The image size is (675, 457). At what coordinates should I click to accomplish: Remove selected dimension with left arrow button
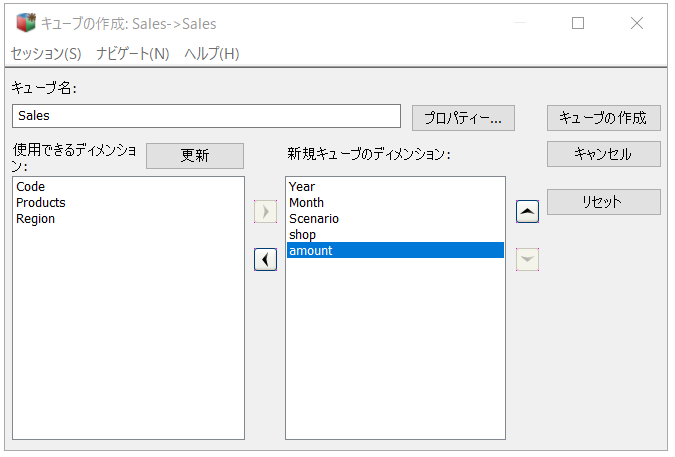point(265,259)
